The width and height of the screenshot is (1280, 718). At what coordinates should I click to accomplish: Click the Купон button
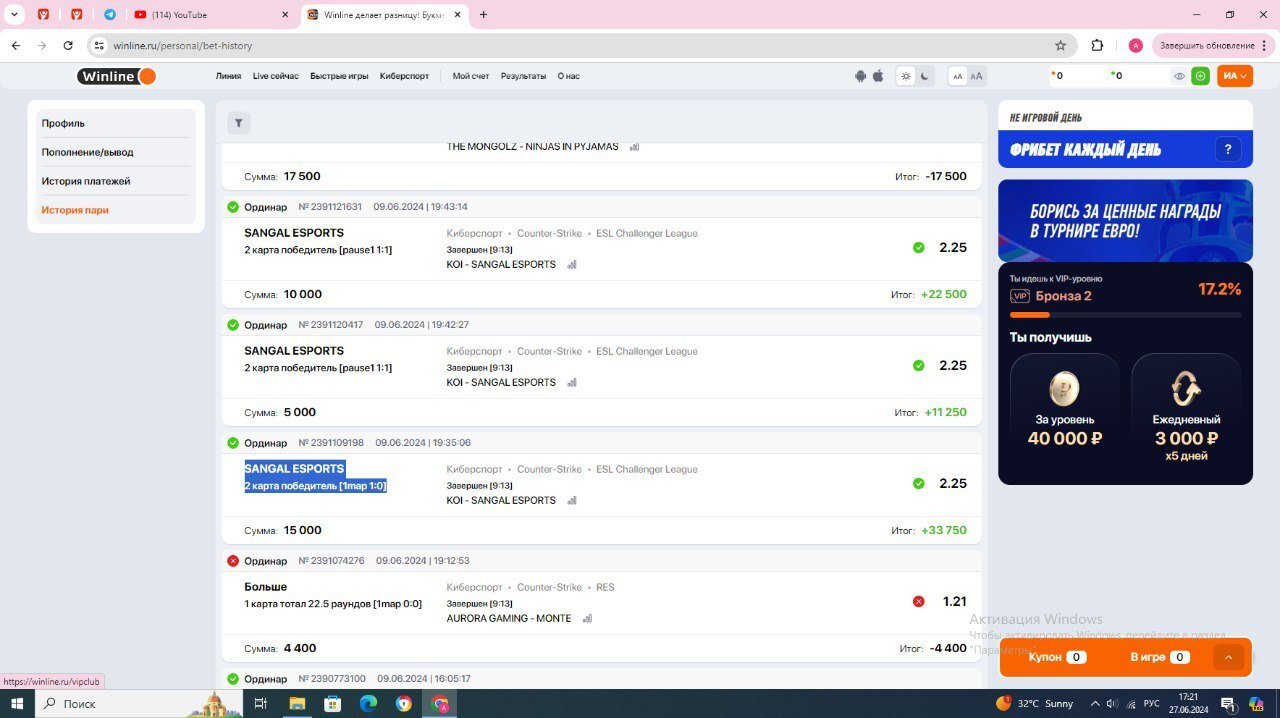tap(1056, 657)
